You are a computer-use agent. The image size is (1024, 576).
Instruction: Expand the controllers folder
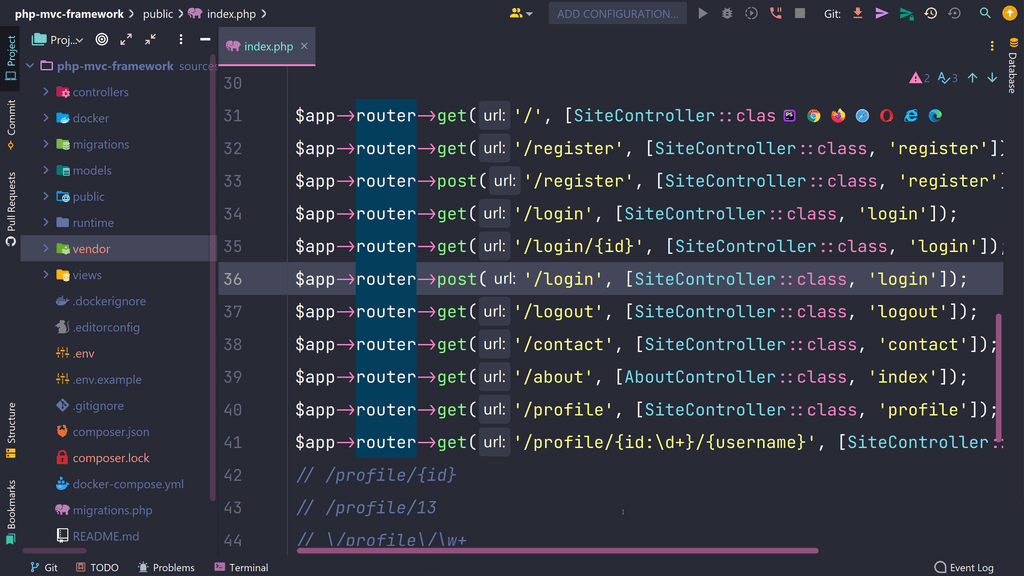pos(46,92)
